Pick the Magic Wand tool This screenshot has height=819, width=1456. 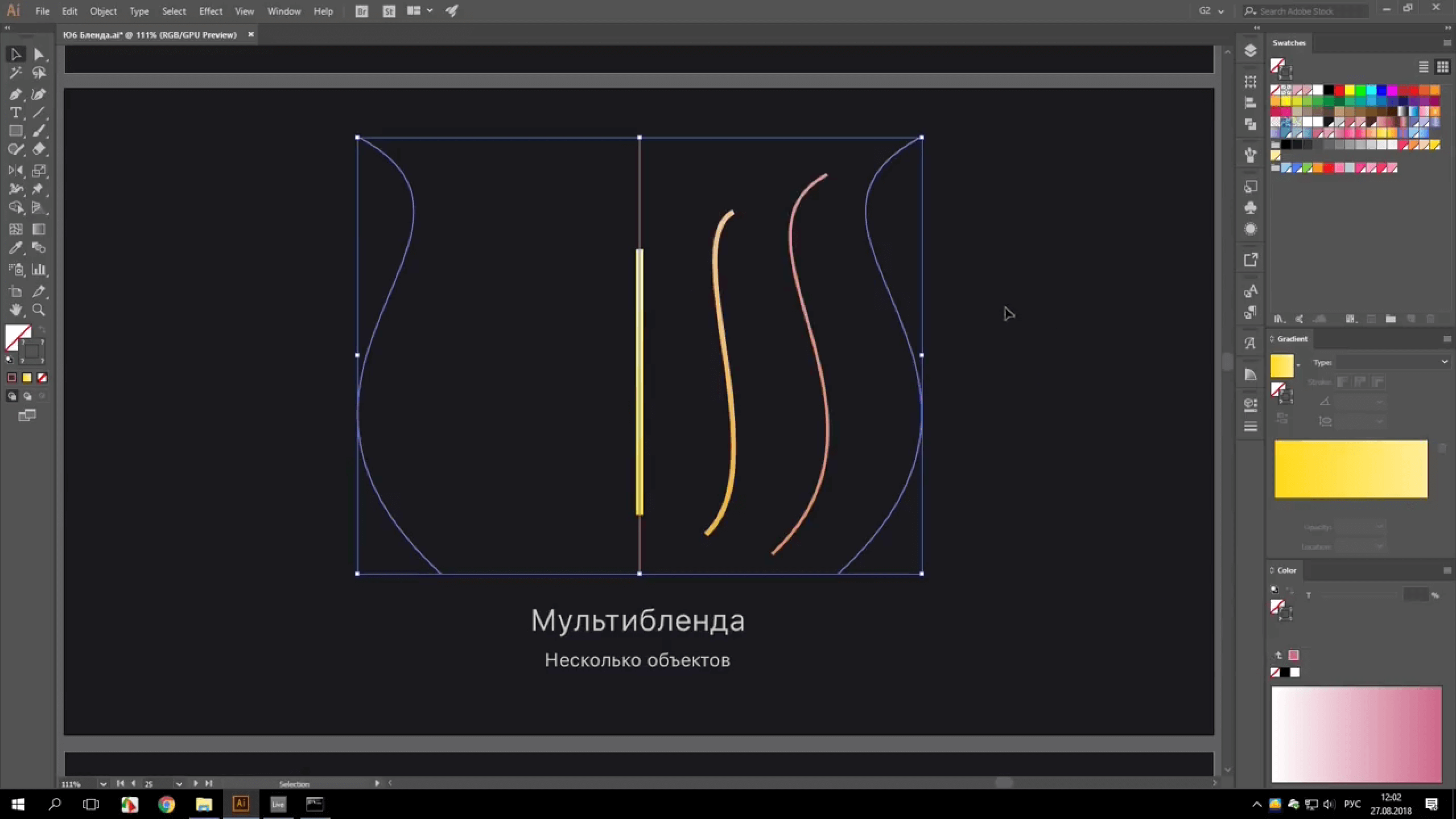[15, 73]
